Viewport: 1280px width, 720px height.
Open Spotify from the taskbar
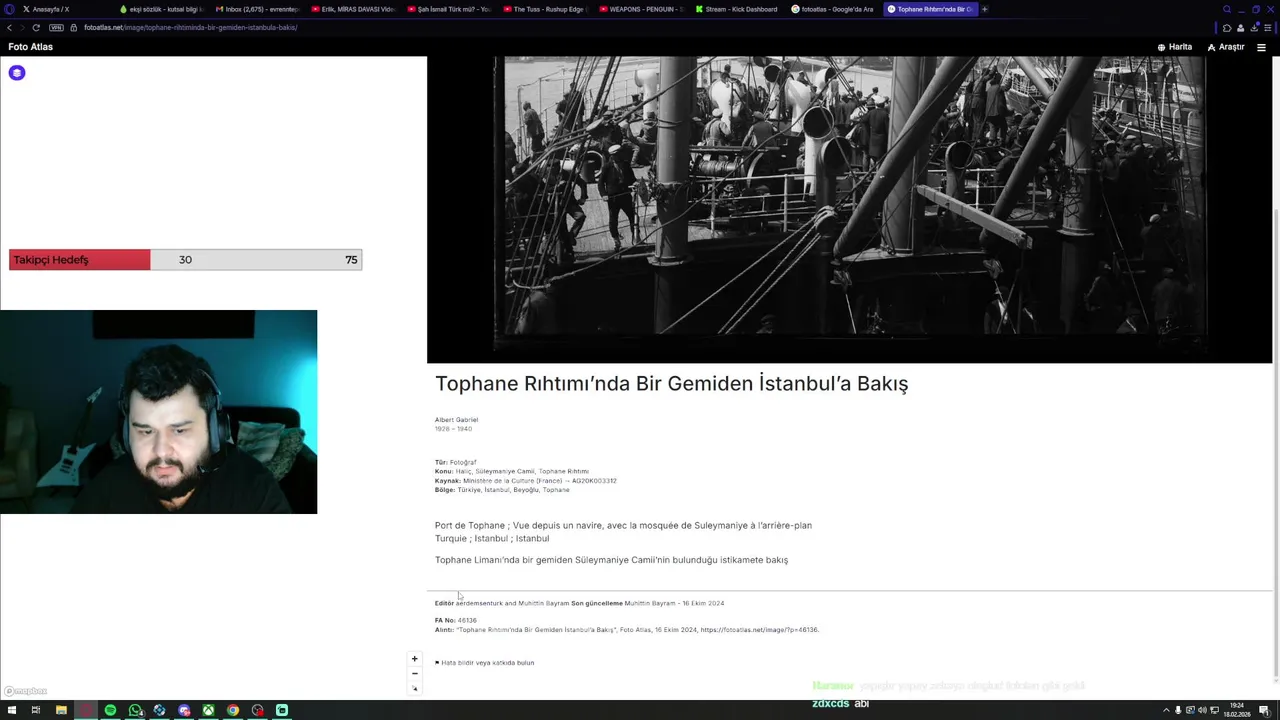(x=110, y=710)
